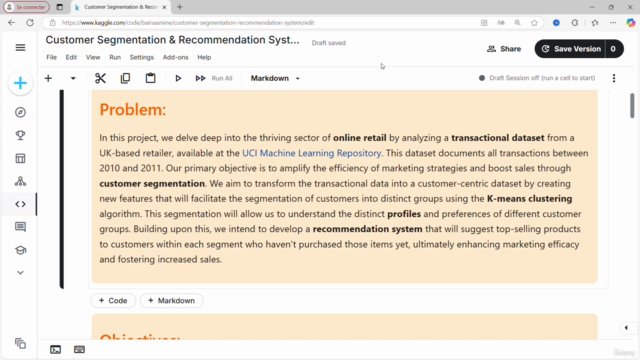Open keyboard shortcuts icon at bottom
This screenshot has width=640, height=360.
click(x=79, y=349)
